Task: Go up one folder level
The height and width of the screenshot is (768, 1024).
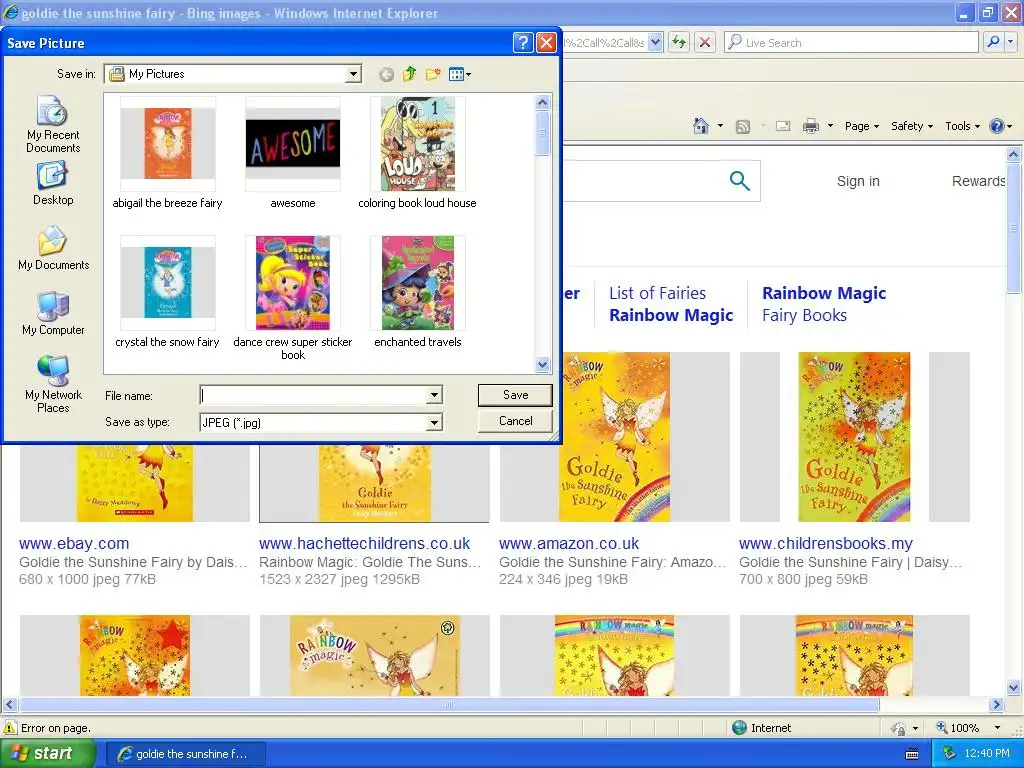Action: click(x=409, y=74)
